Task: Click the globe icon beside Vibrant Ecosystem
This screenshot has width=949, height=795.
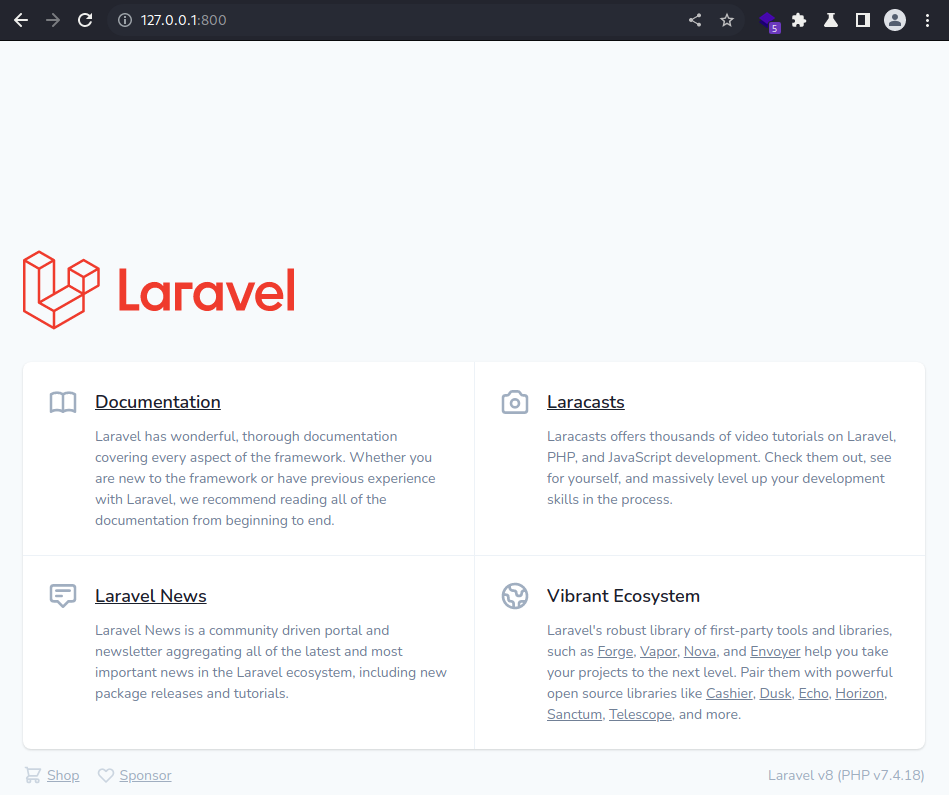Action: coord(515,596)
